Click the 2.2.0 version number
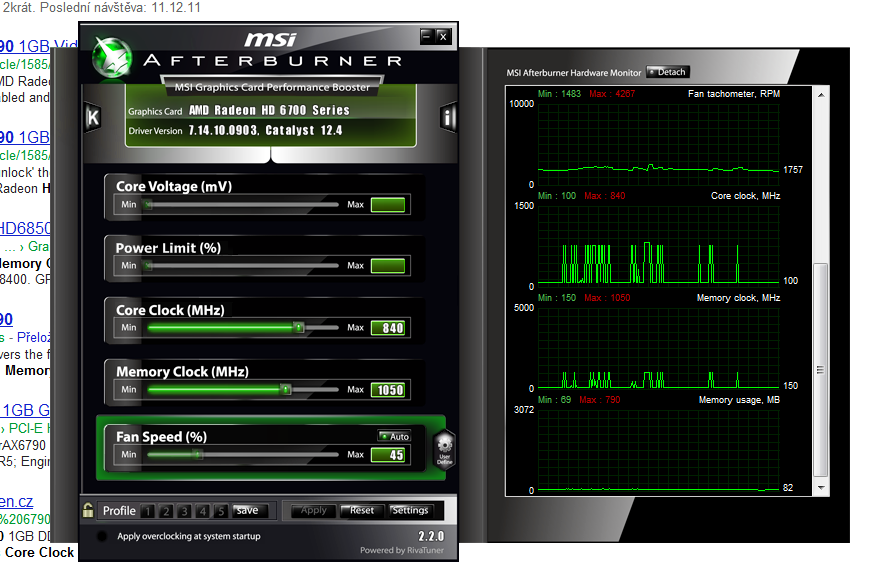This screenshot has height=572, width=888. coord(431,536)
